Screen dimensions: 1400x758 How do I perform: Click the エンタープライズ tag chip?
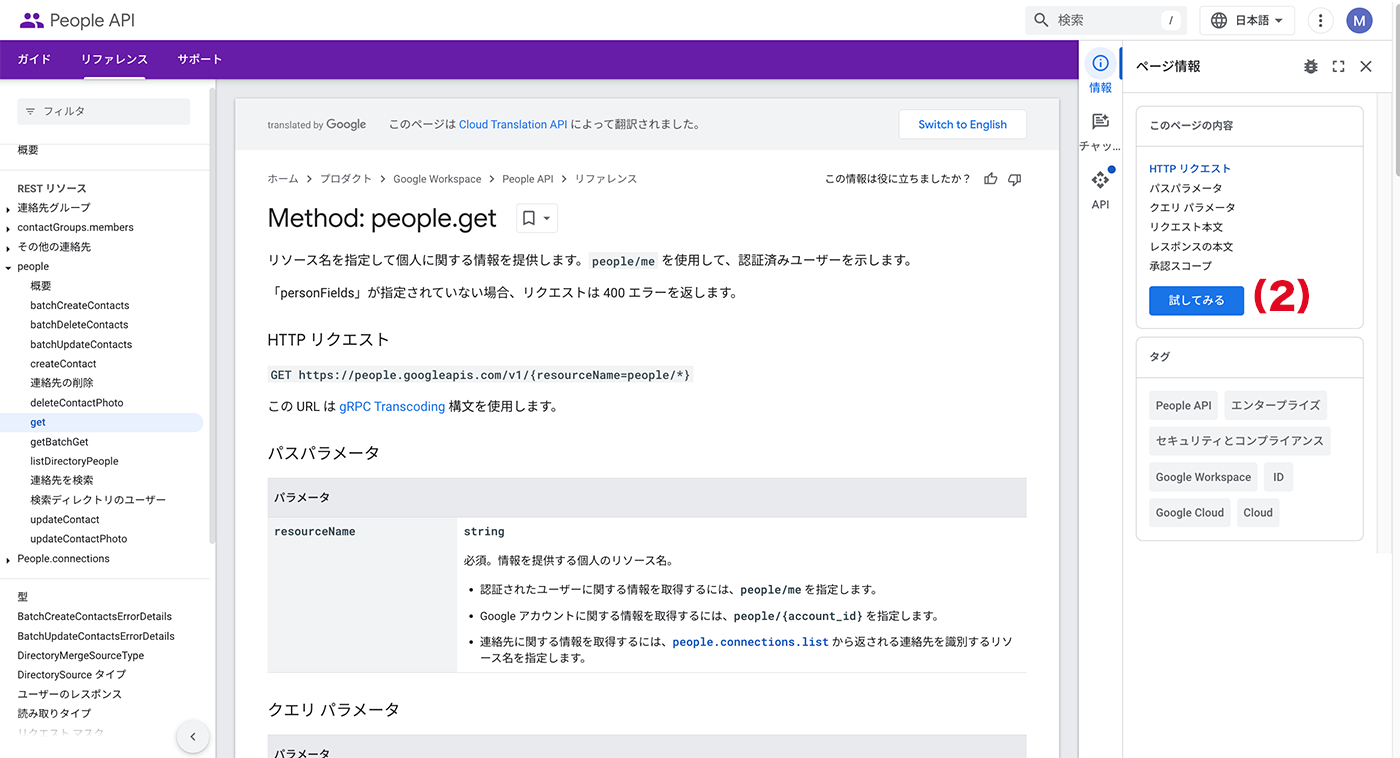tap(1275, 405)
